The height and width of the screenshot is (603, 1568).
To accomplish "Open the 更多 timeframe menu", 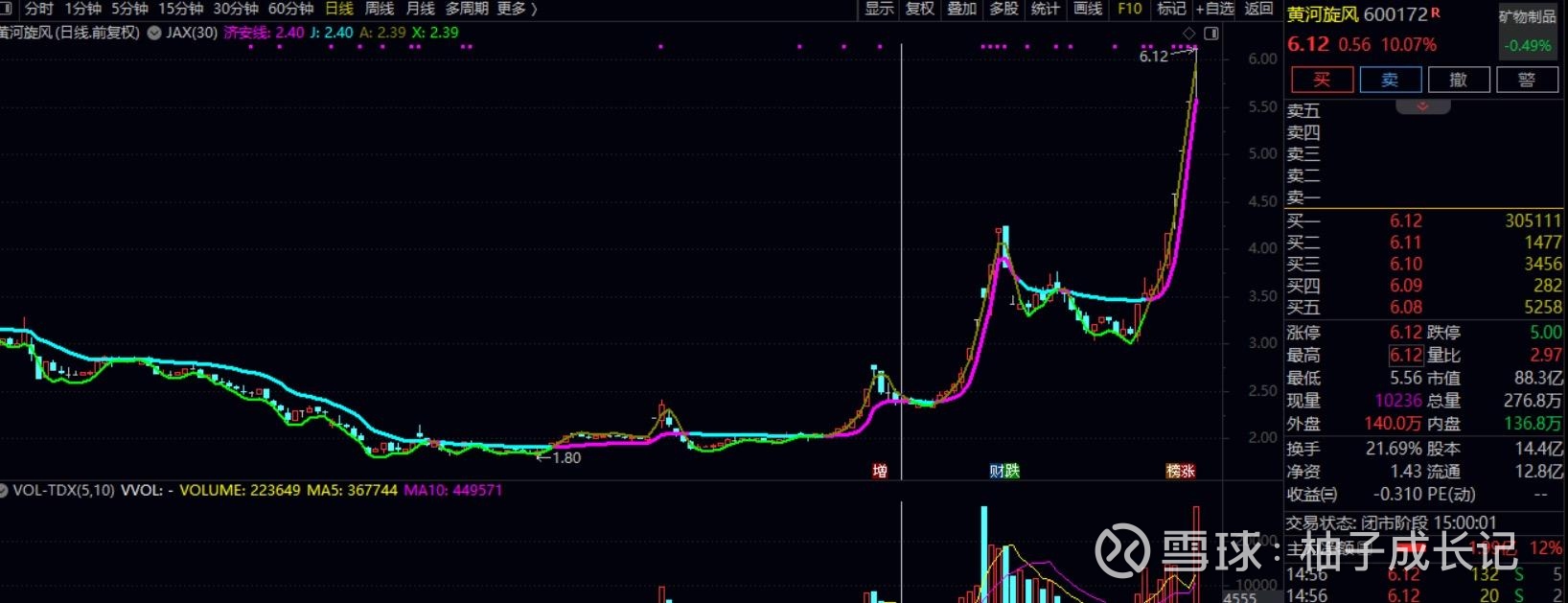I will point(518,9).
